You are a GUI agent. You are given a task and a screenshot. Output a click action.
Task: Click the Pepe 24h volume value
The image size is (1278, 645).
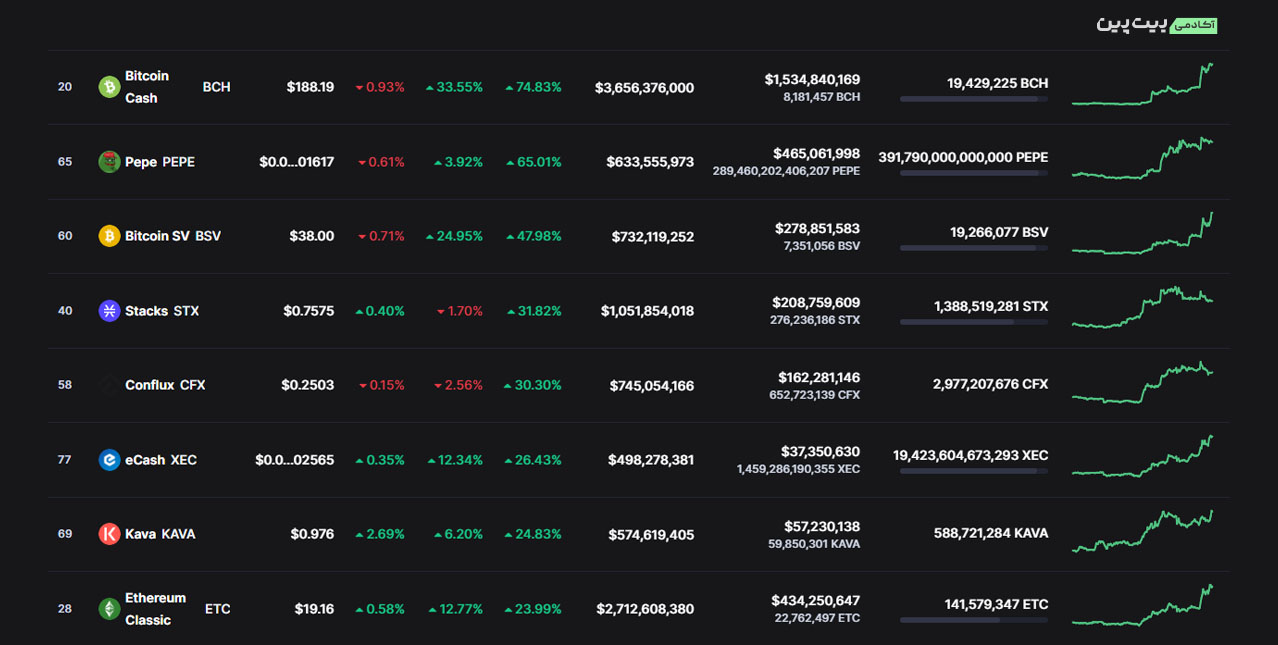click(x=816, y=153)
